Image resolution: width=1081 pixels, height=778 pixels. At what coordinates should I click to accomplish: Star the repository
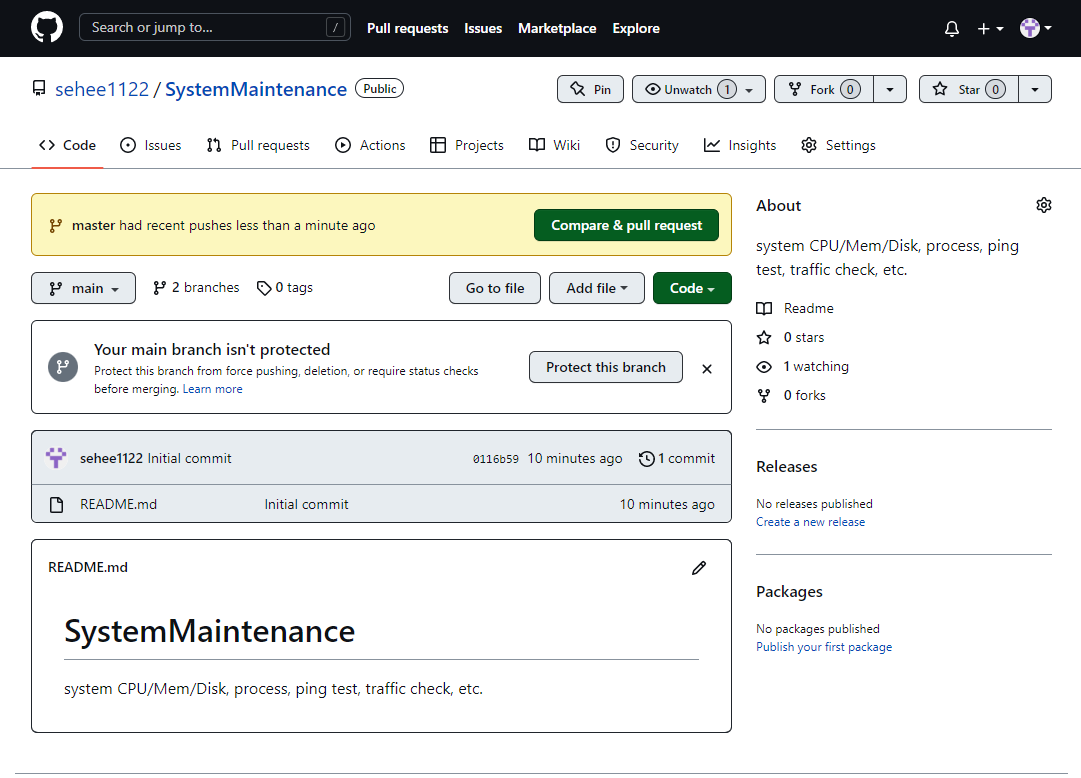[968, 89]
